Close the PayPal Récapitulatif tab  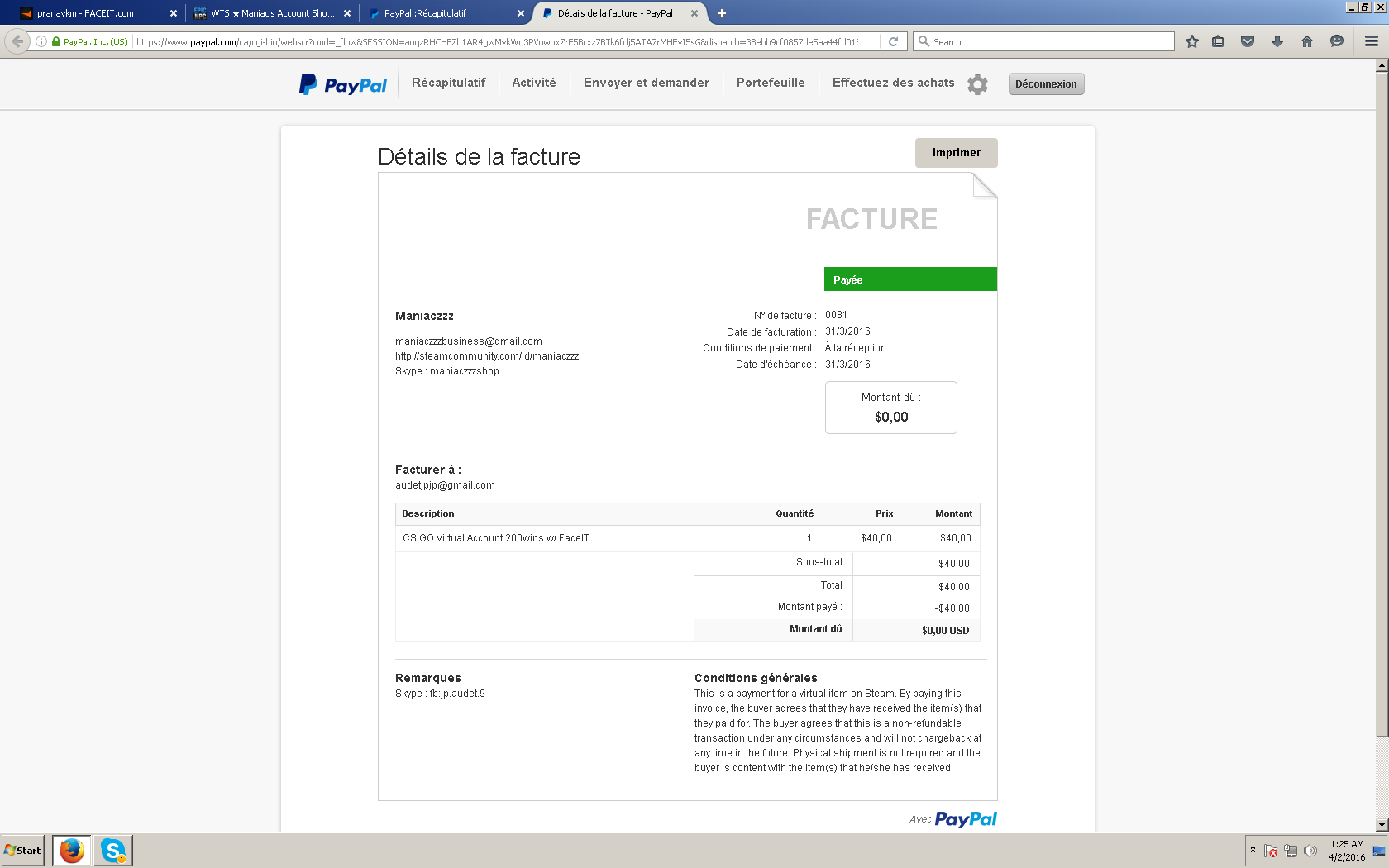tap(521, 13)
